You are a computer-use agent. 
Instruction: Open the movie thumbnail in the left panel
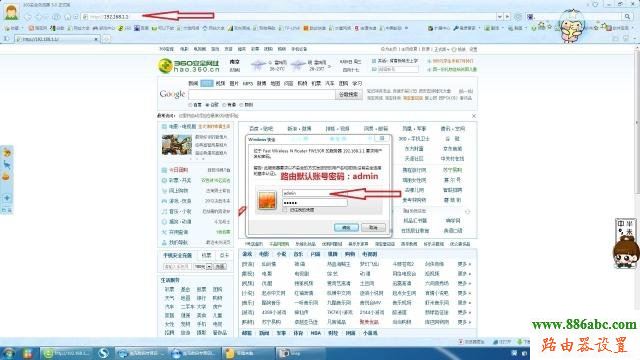tap(177, 144)
